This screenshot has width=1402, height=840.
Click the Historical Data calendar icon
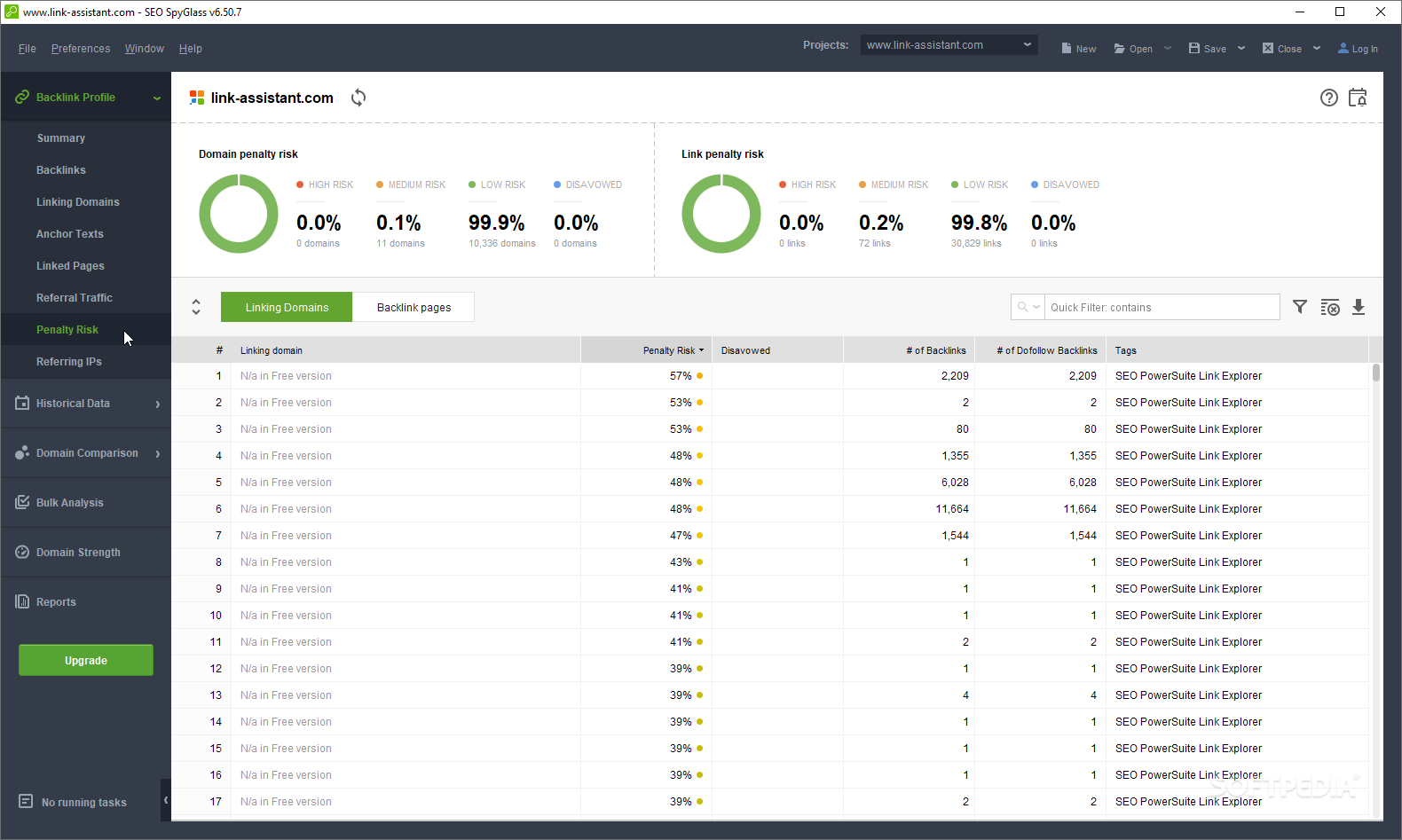[22, 403]
